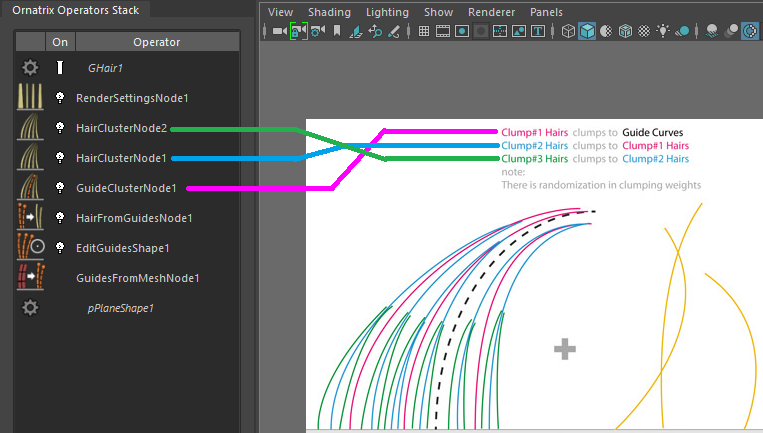Viewport: 763px width, 433px height.
Task: Click the RenderSettingsNode1 operator icon
Action: (30, 98)
